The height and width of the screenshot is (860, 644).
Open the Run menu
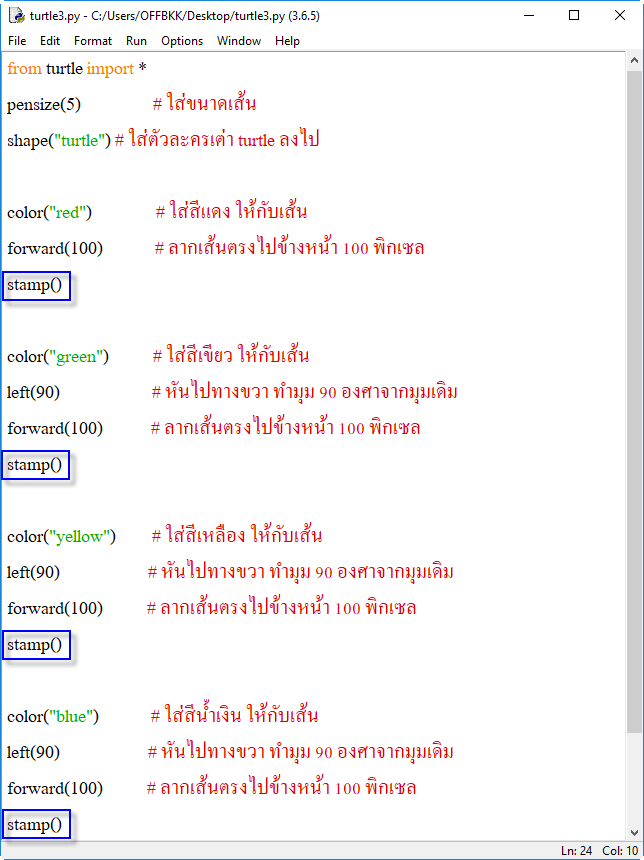click(x=136, y=41)
